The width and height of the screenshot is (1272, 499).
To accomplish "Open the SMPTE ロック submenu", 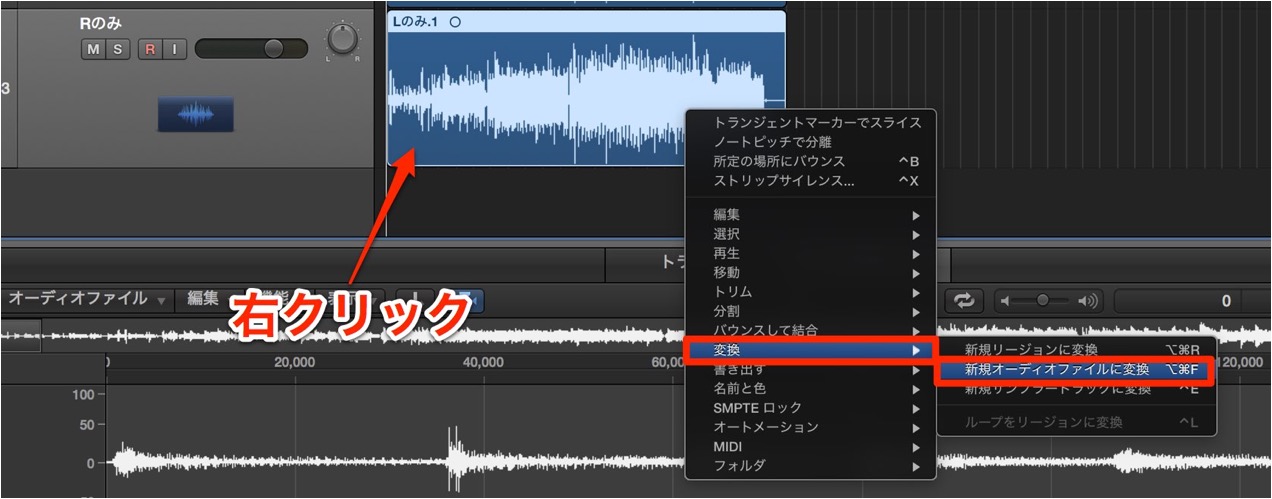I will click(811, 408).
